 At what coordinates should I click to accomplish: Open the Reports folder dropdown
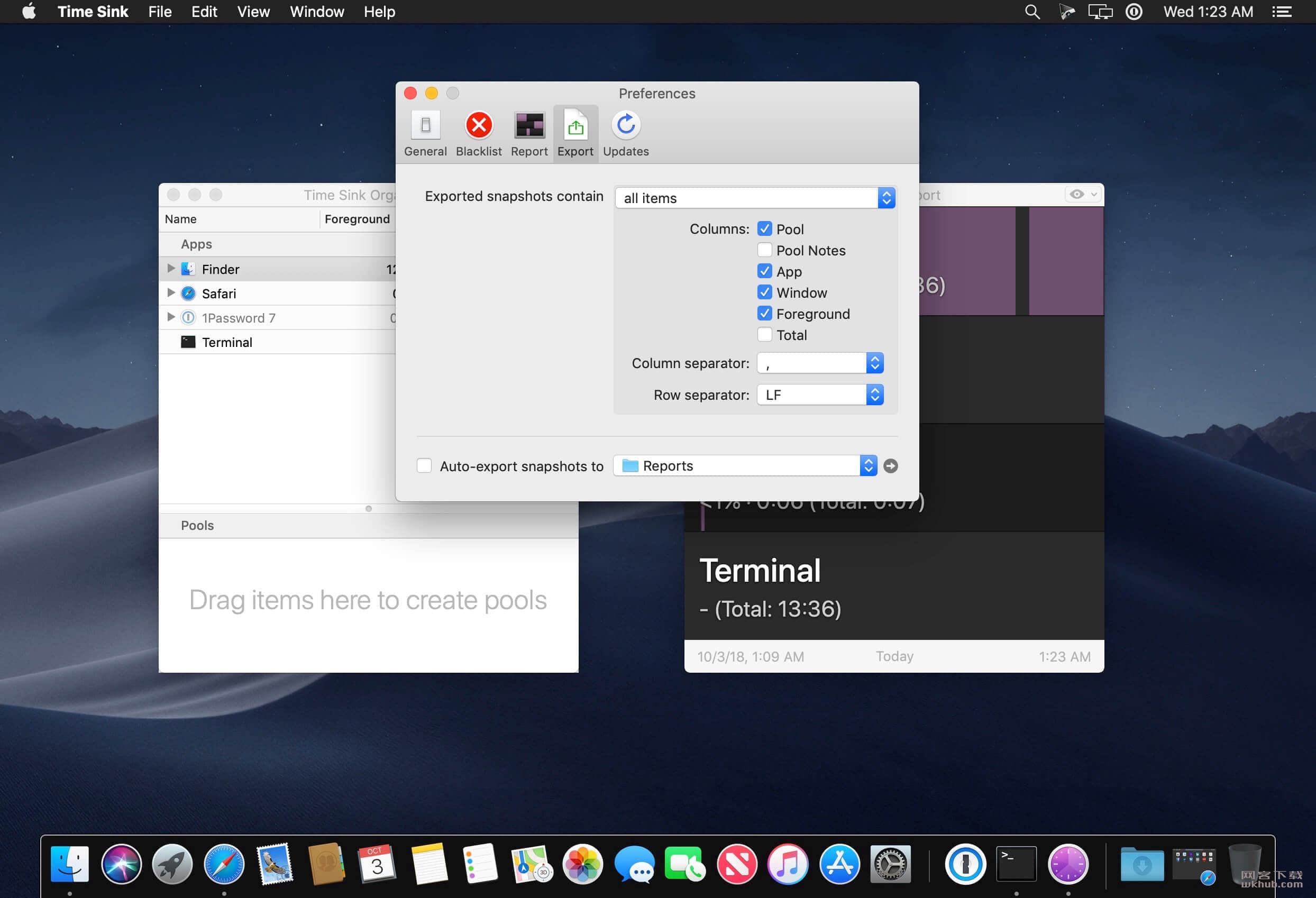coord(745,465)
